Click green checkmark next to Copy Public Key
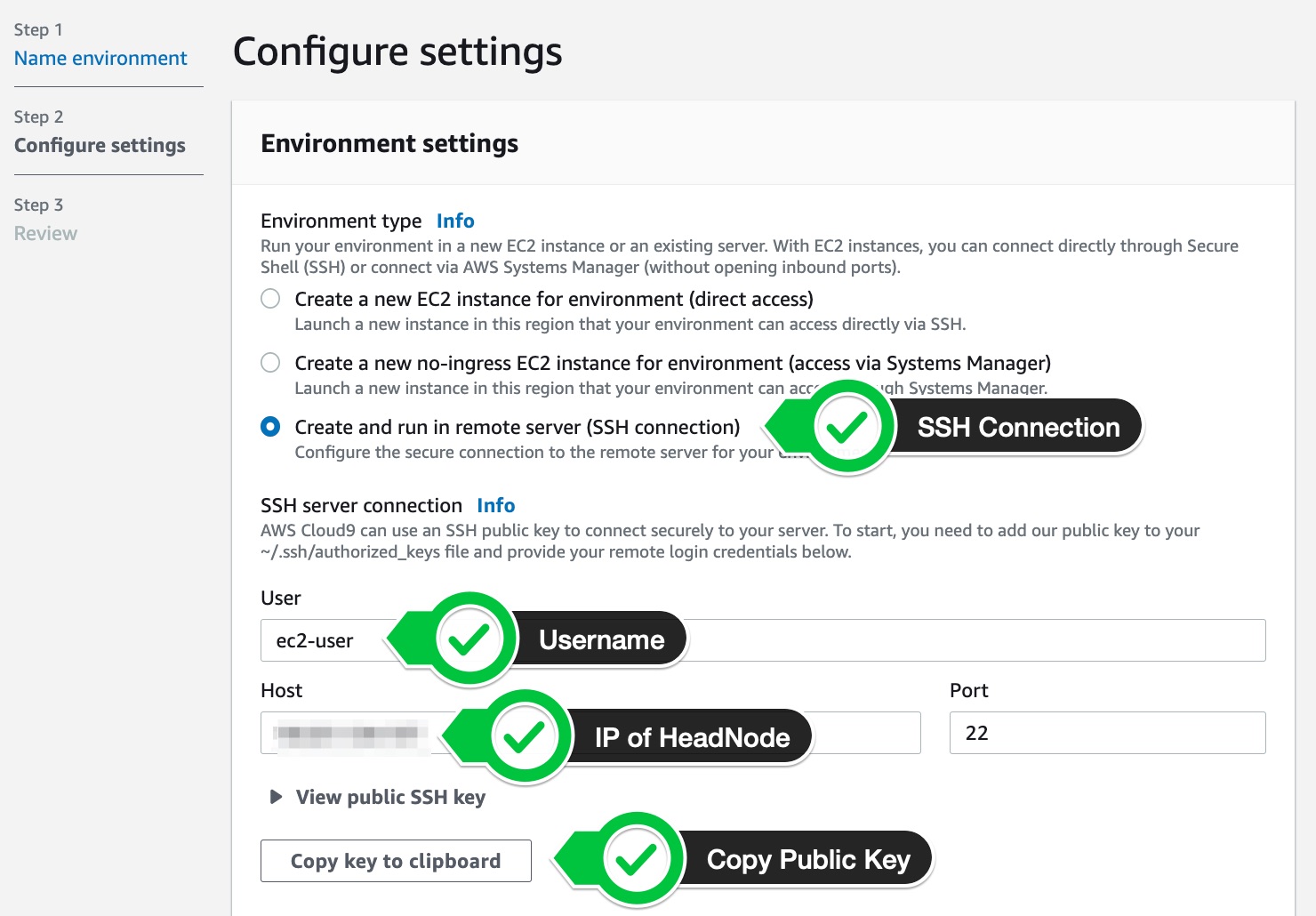This screenshot has width=1316, height=916. [636, 859]
